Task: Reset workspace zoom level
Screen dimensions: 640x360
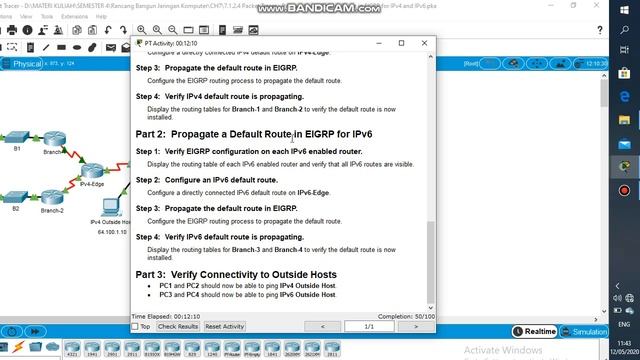Action: (x=157, y=30)
